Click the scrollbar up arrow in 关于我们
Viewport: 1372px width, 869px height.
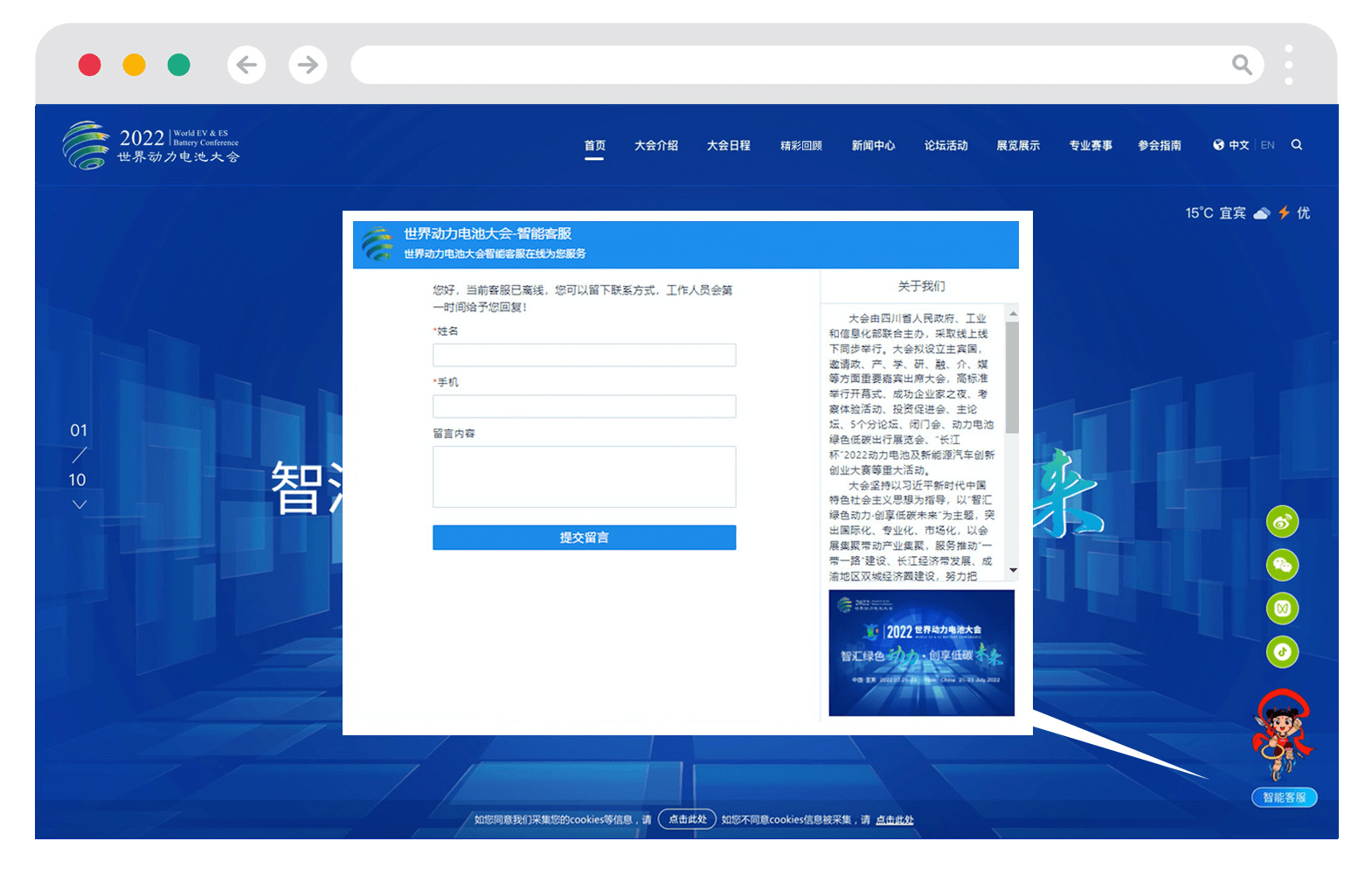coord(1013,313)
